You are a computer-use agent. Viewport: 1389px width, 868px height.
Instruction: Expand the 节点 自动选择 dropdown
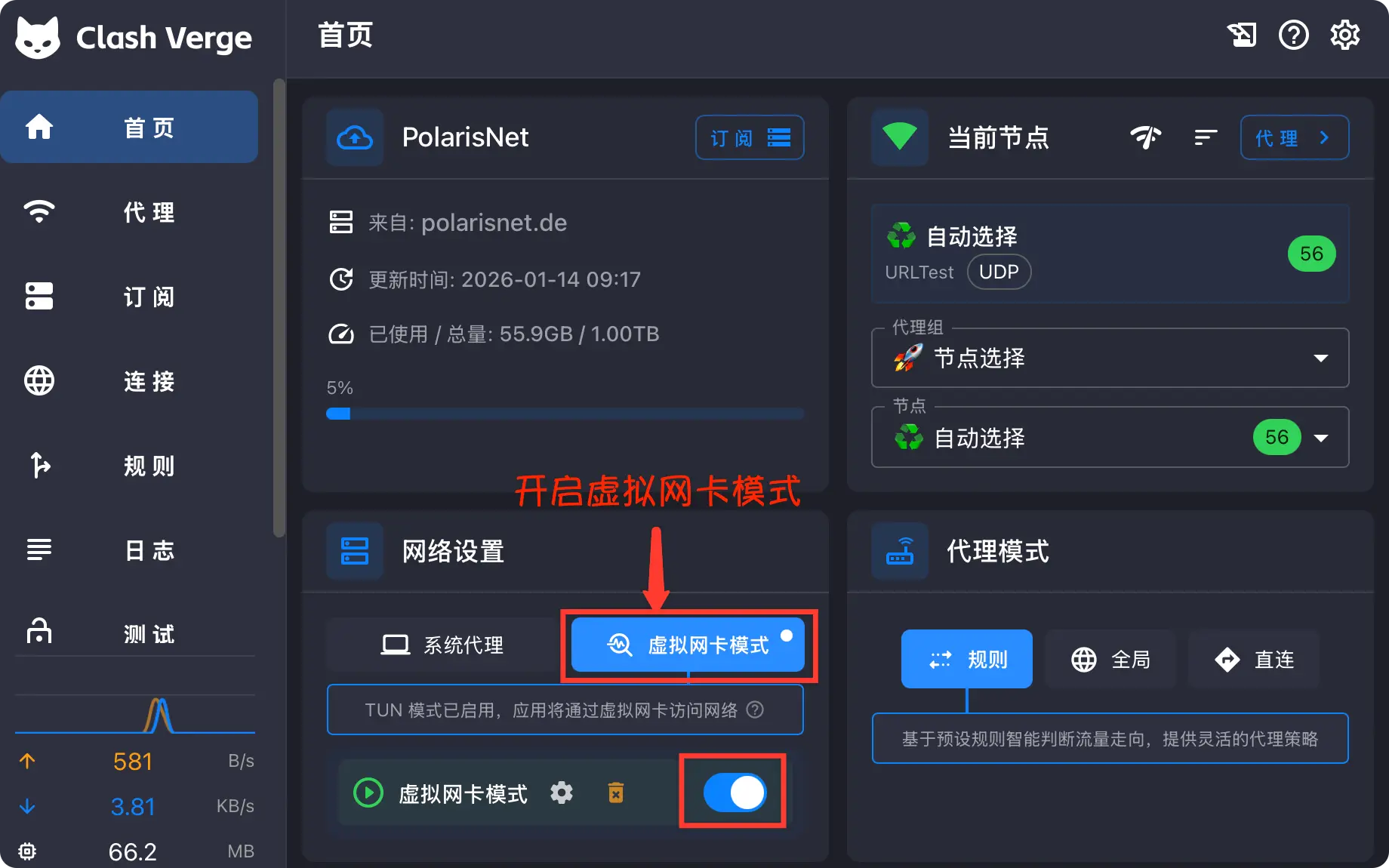point(1110,437)
